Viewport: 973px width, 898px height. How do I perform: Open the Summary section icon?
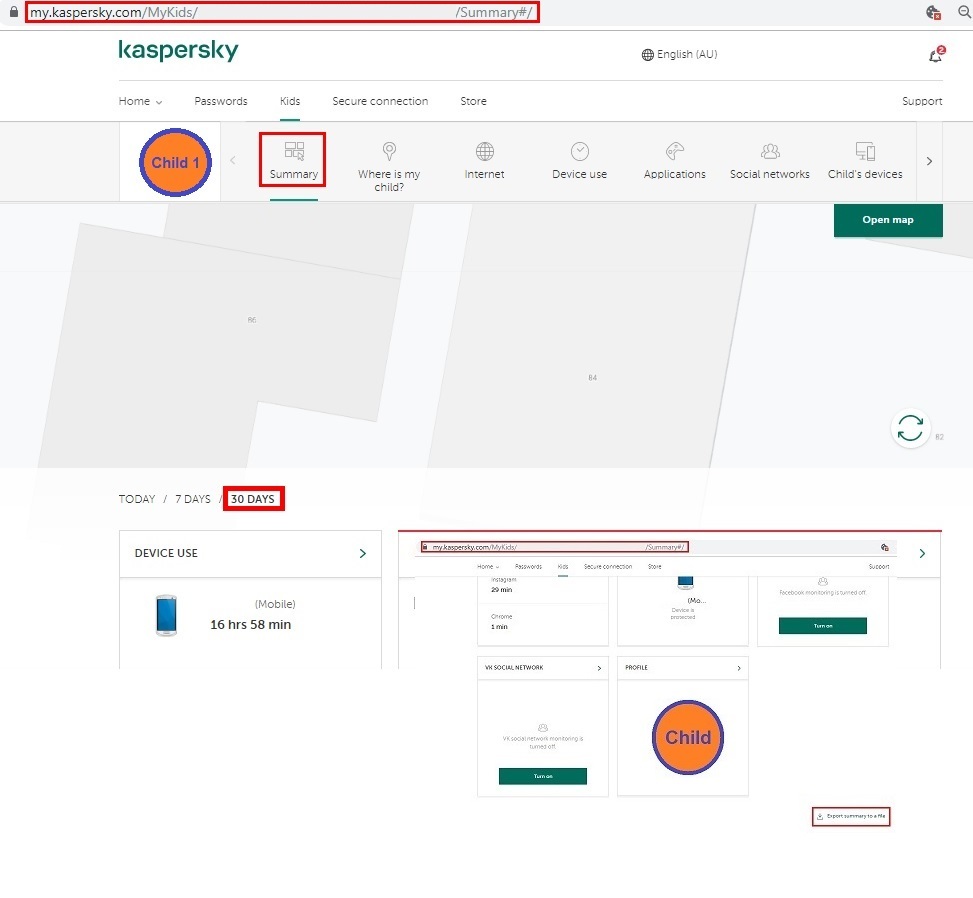point(294,151)
